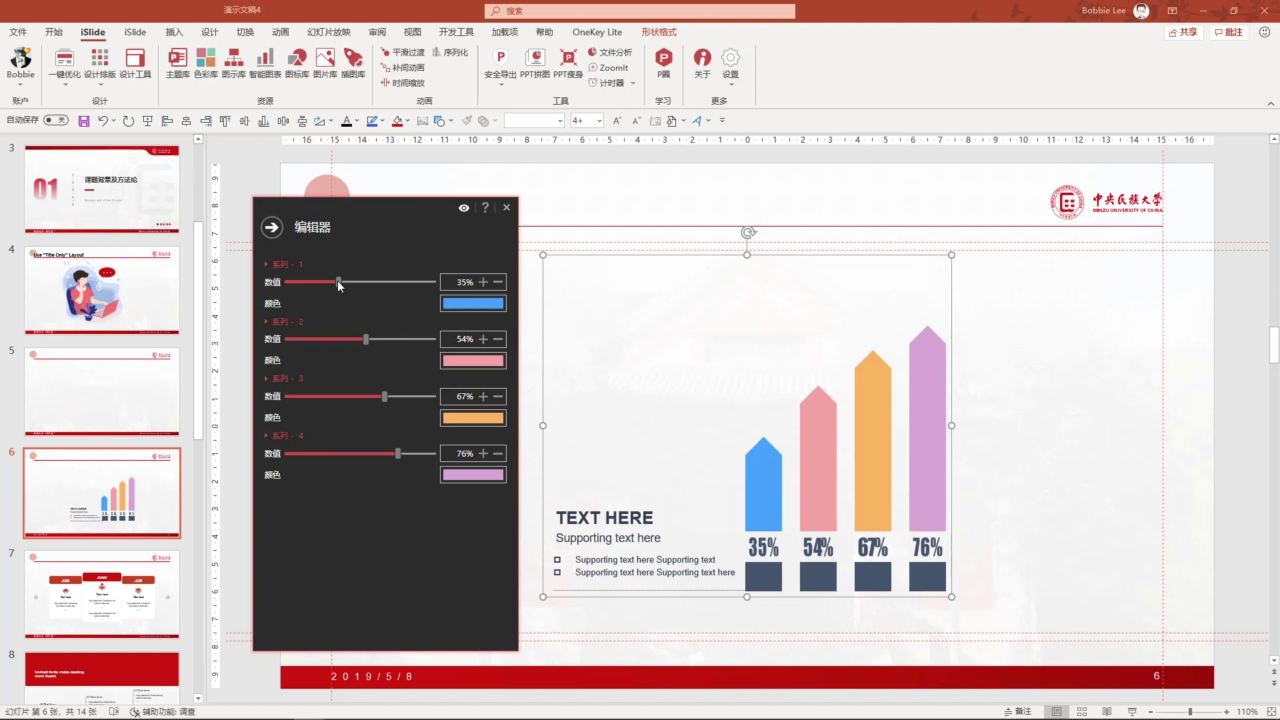The width and height of the screenshot is (1280, 720).
Task: Click the ZoomIt tool
Action: (x=608, y=67)
